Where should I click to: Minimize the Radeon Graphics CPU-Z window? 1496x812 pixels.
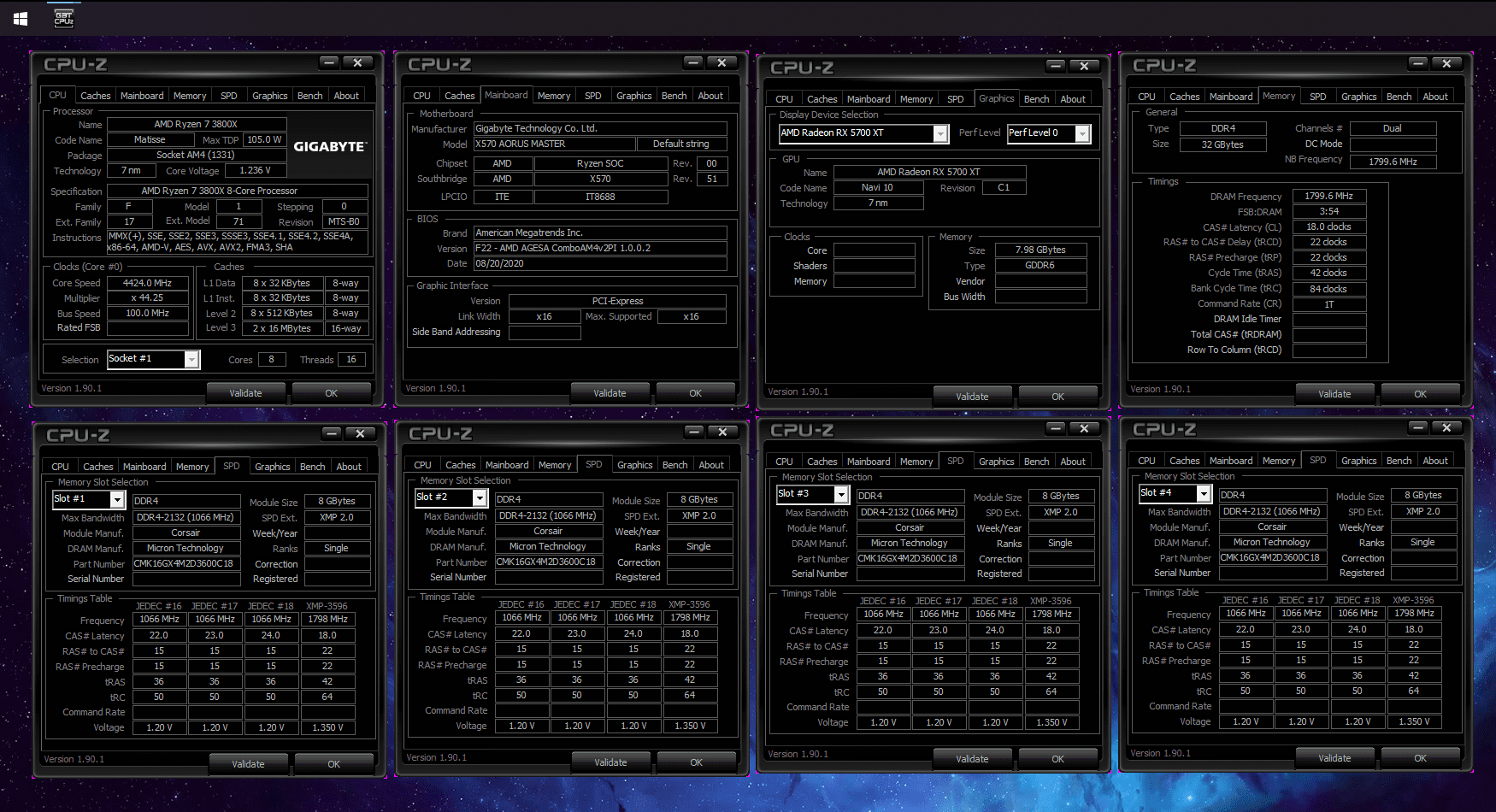pos(1056,66)
